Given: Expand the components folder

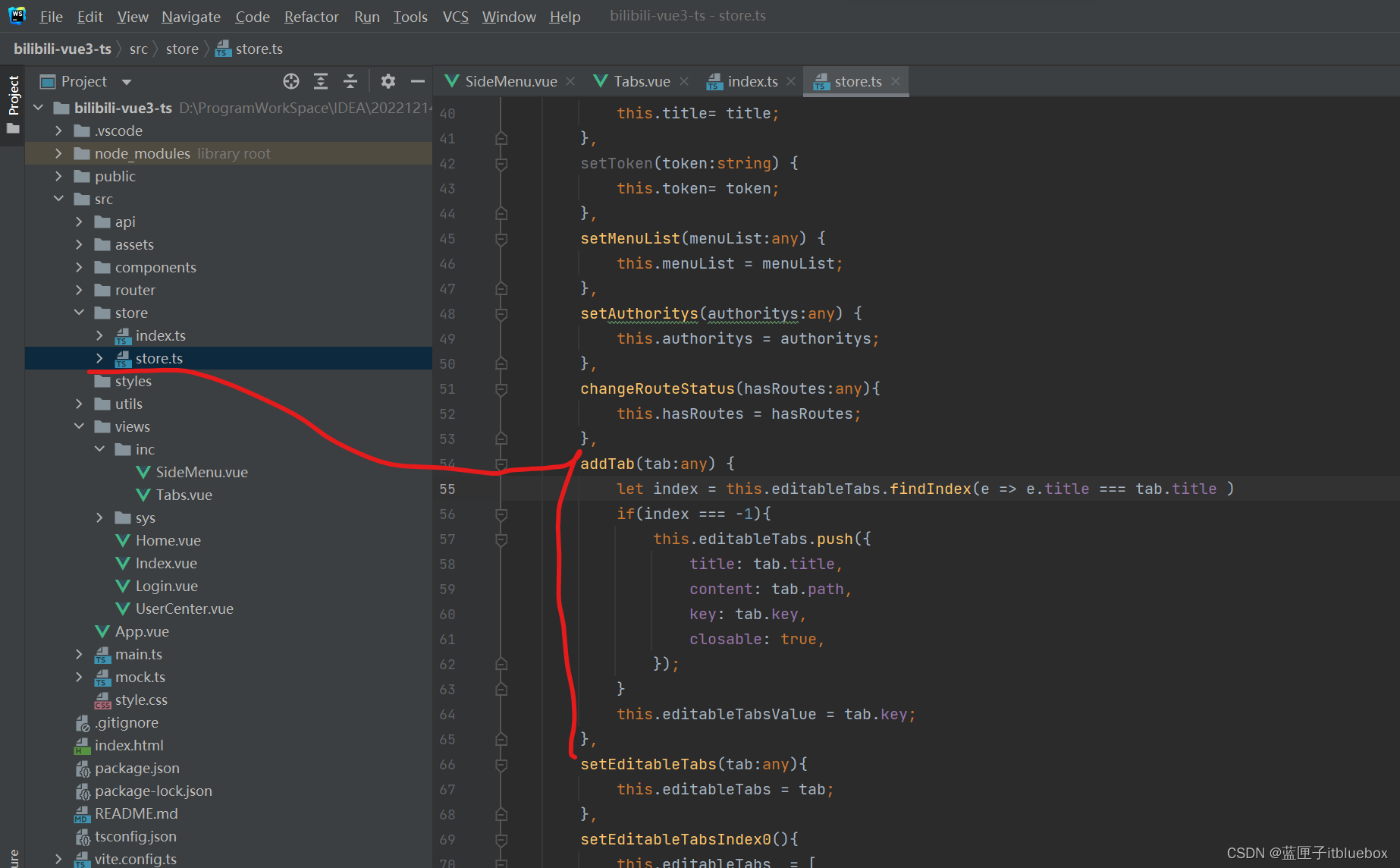Looking at the screenshot, I should [x=79, y=267].
